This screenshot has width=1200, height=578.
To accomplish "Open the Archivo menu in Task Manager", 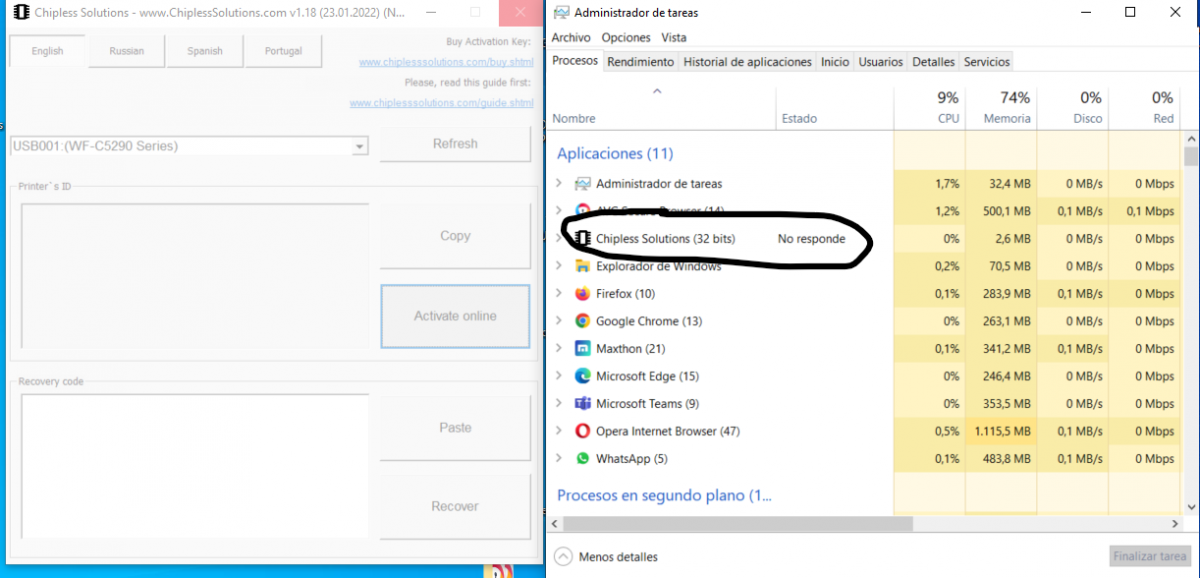I will coord(571,38).
